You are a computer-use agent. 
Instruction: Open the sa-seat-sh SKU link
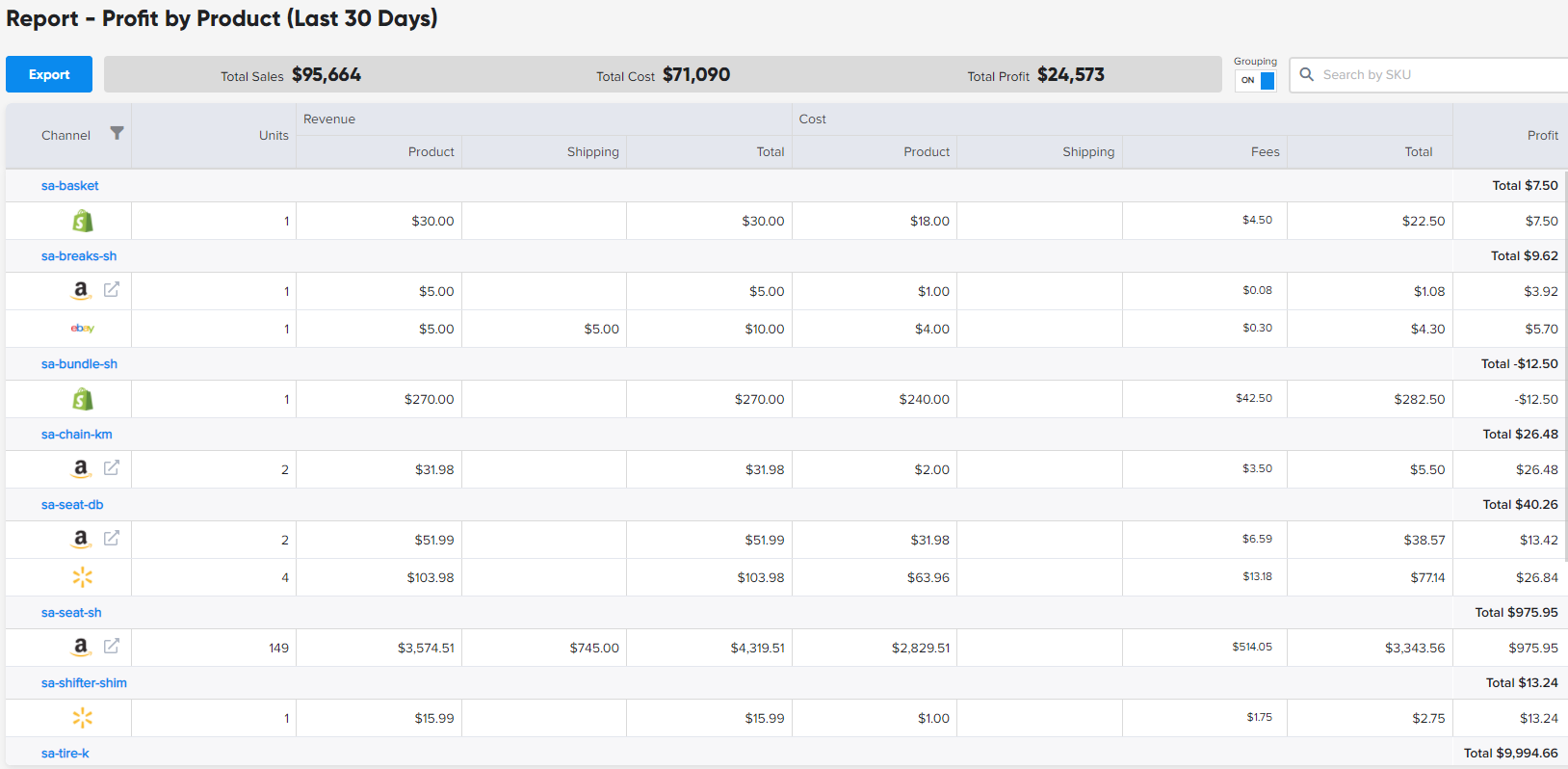pos(71,613)
